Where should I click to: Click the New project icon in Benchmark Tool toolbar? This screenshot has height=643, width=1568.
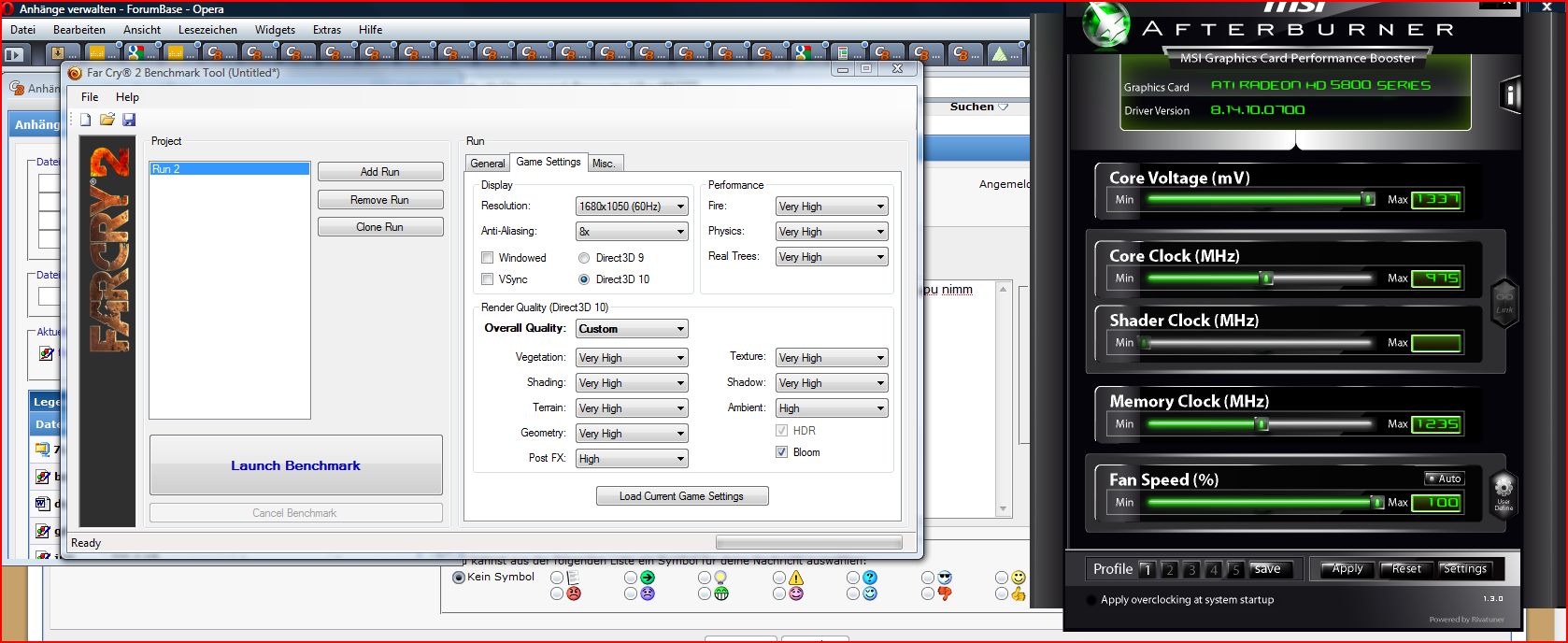86,120
